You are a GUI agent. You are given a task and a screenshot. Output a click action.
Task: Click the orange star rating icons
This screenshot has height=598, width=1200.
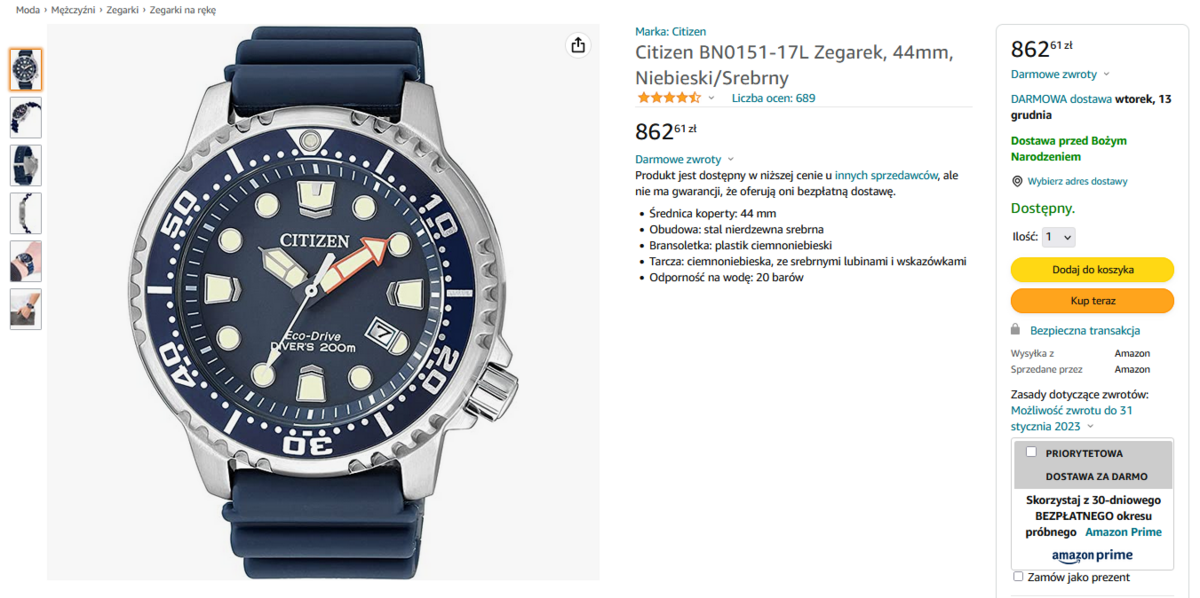tap(669, 98)
